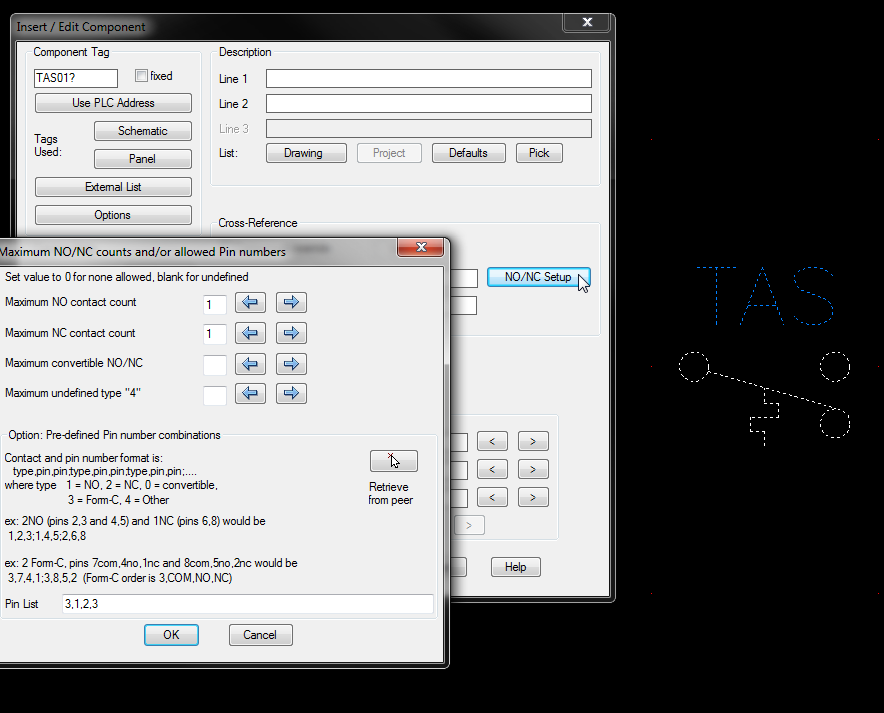Image resolution: width=884 pixels, height=713 pixels.
Task: Edit the Pin List value 3,1,2,3
Action: click(247, 604)
